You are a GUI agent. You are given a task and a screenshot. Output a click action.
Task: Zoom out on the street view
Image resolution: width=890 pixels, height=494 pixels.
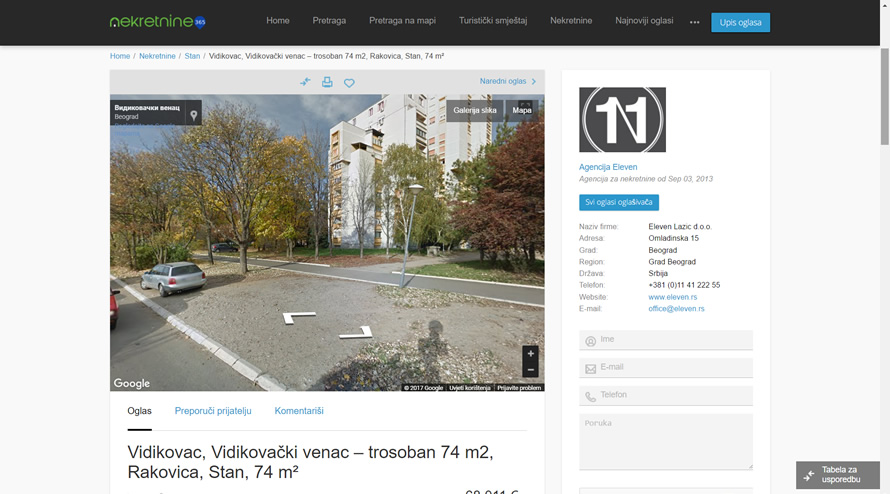coord(530,370)
